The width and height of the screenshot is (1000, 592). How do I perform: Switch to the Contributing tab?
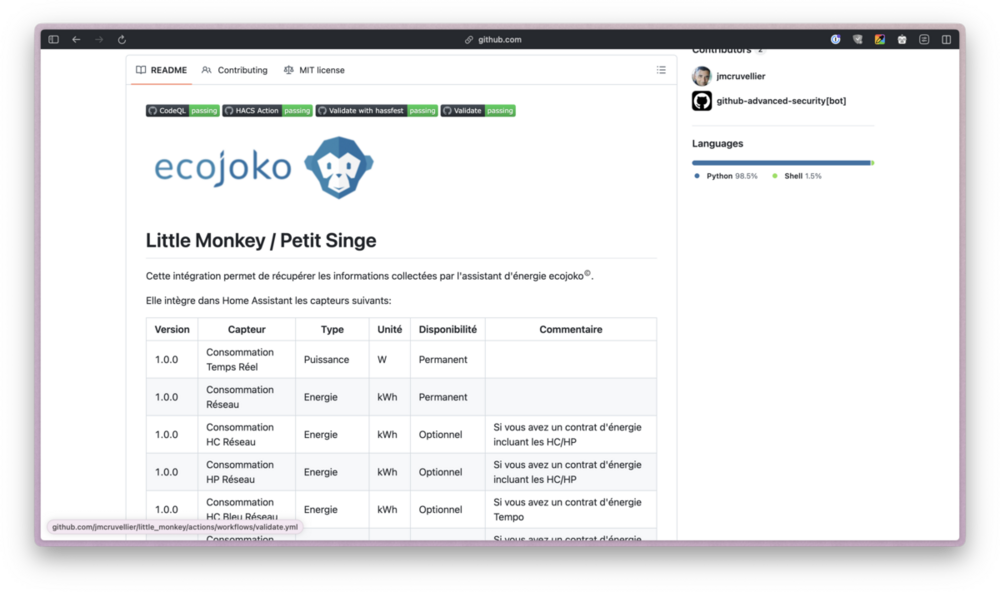pos(235,70)
